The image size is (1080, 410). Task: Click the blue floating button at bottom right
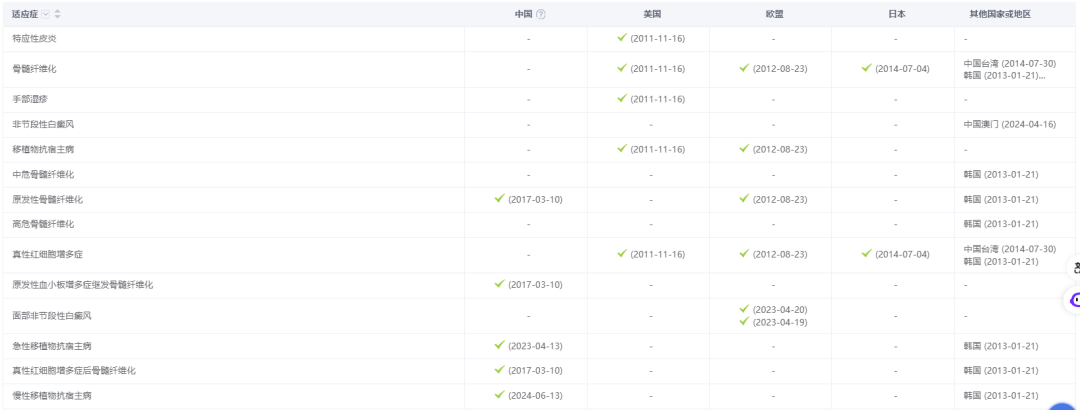click(1064, 405)
